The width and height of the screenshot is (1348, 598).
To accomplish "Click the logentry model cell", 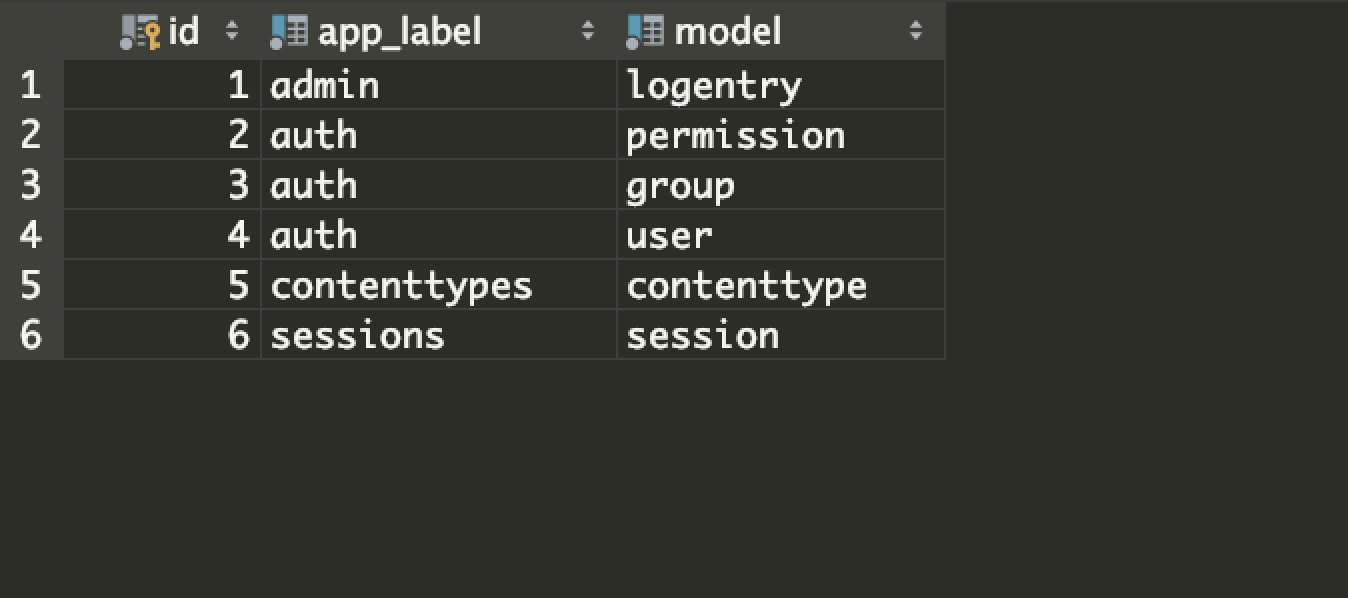I will 781,85.
